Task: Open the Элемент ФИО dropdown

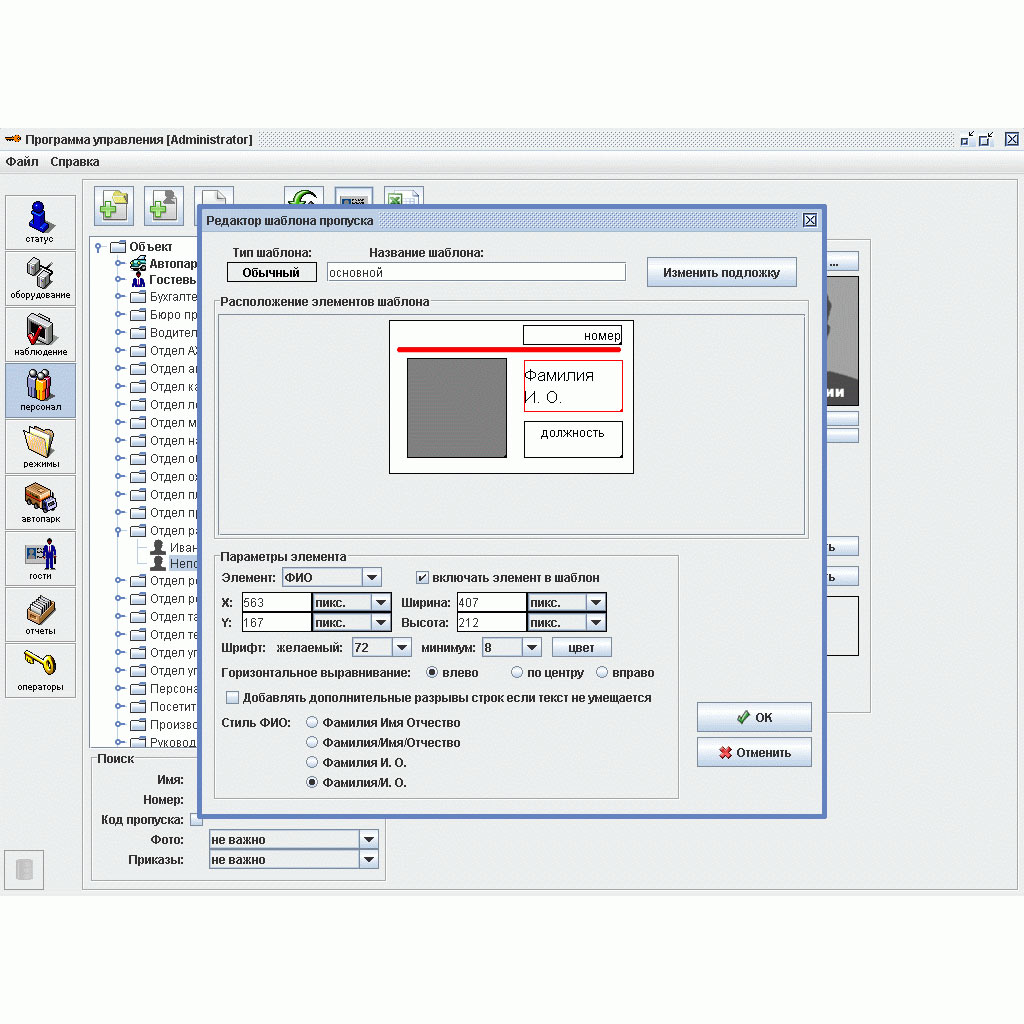Action: [x=371, y=577]
